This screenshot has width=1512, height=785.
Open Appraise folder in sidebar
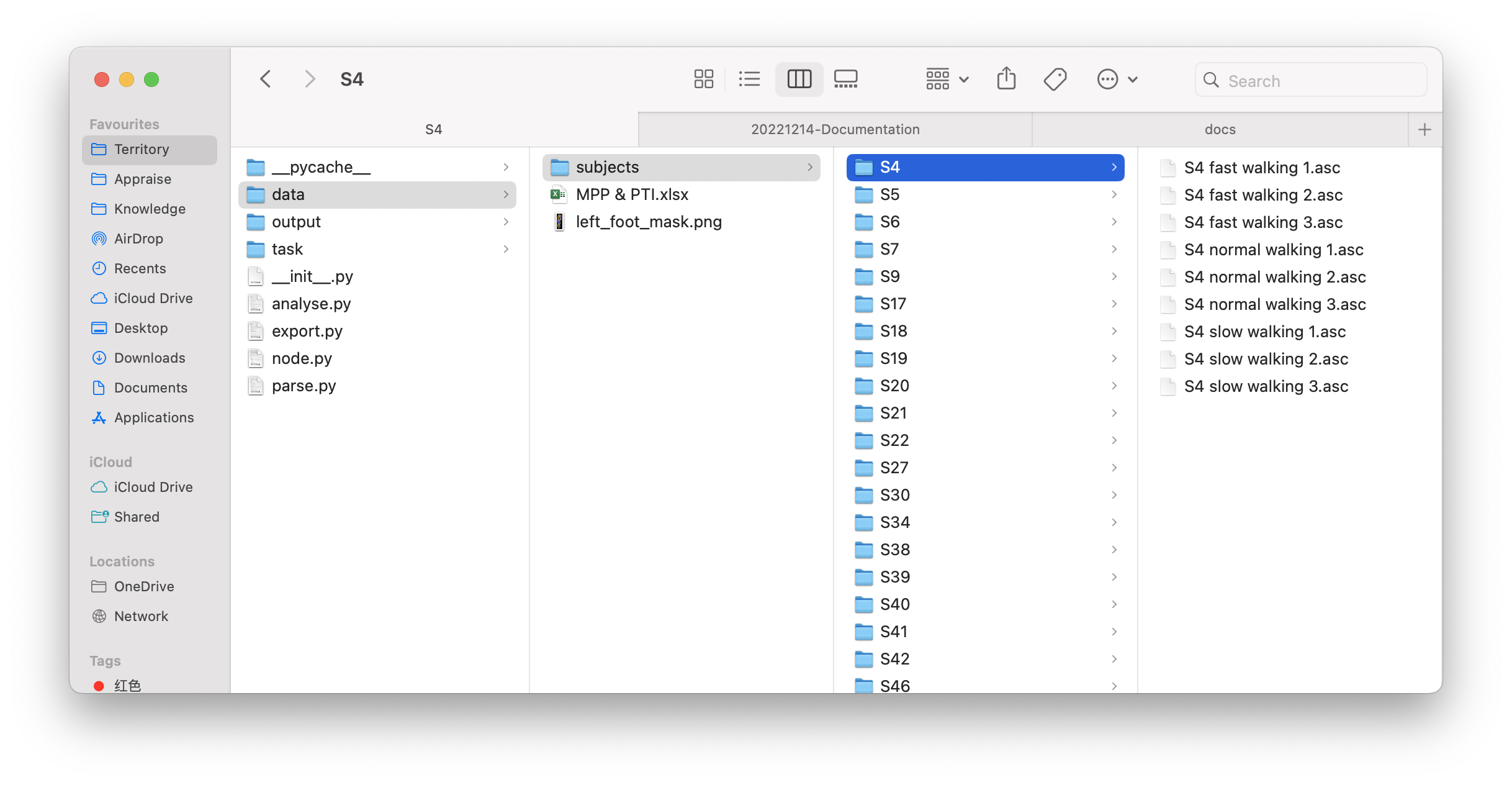(150, 179)
